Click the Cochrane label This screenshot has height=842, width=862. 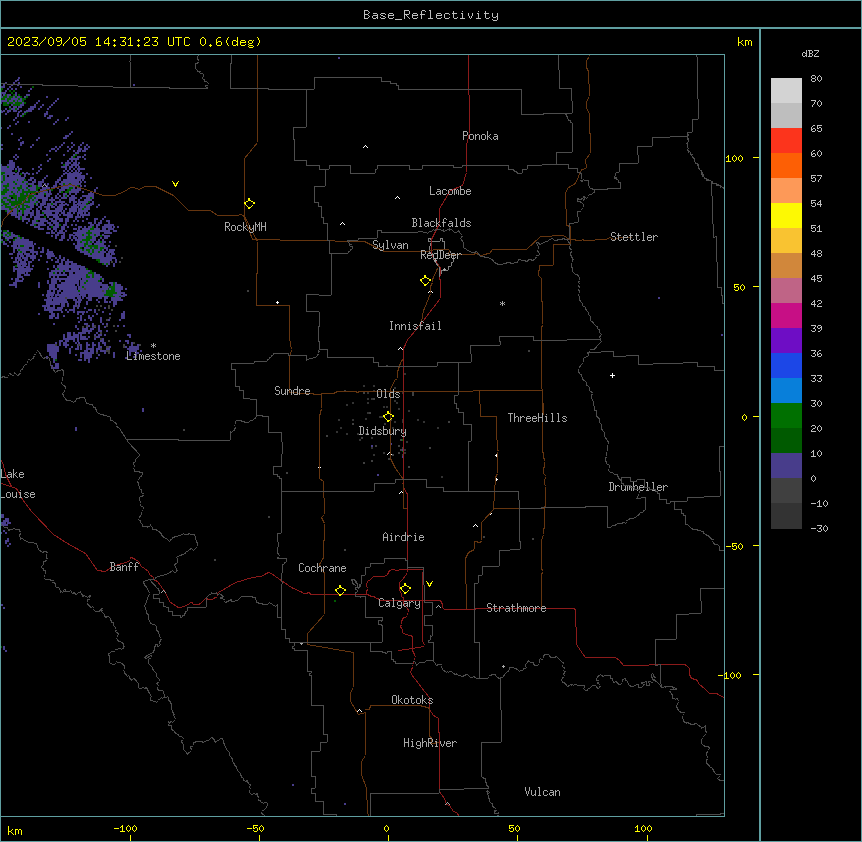point(322,568)
